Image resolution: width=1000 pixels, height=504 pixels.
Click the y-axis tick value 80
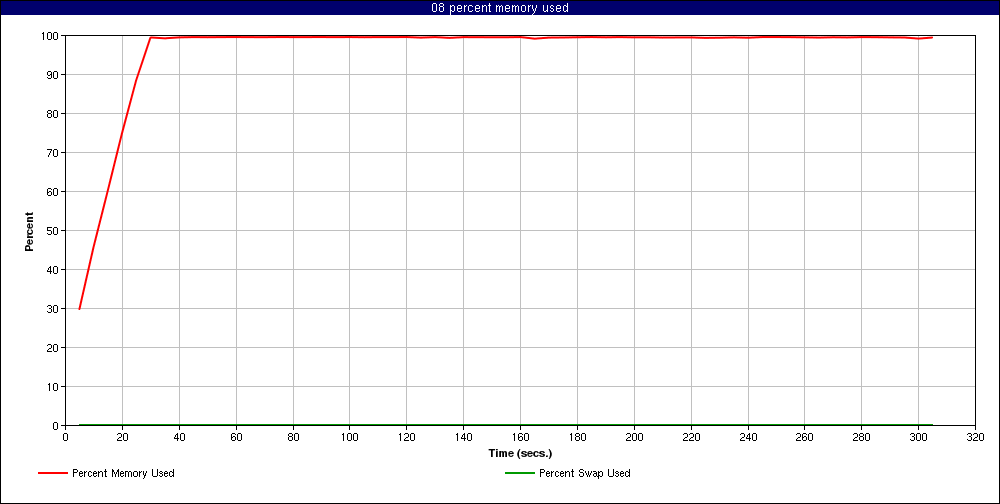point(54,114)
